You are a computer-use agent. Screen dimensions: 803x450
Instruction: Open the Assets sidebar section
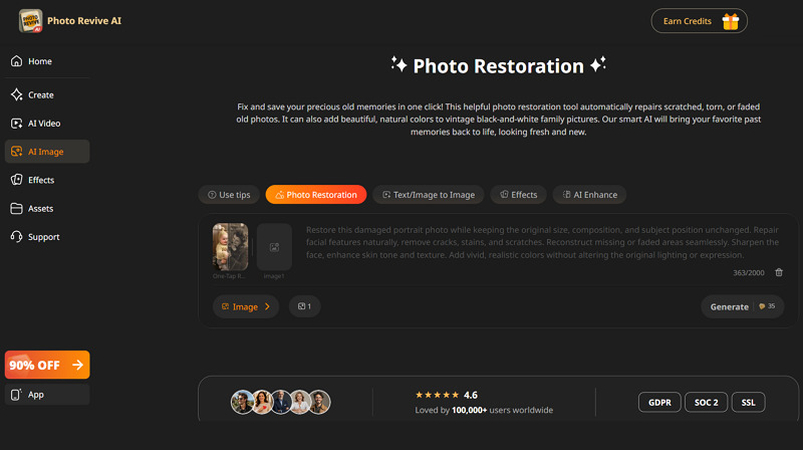click(x=47, y=208)
